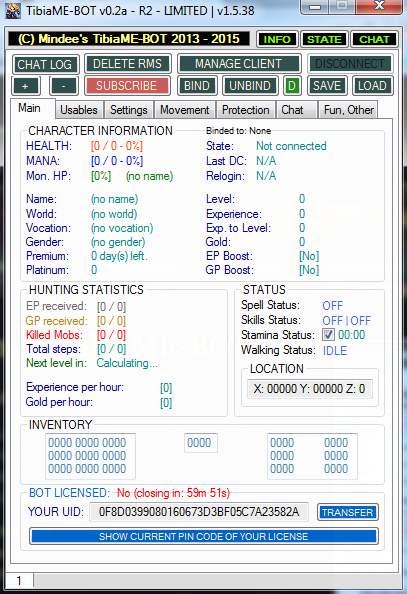Image resolution: width=407 pixels, height=594 pixels.
Task: Click the Killed Mobs [0 / 0] value
Action: click(x=111, y=335)
